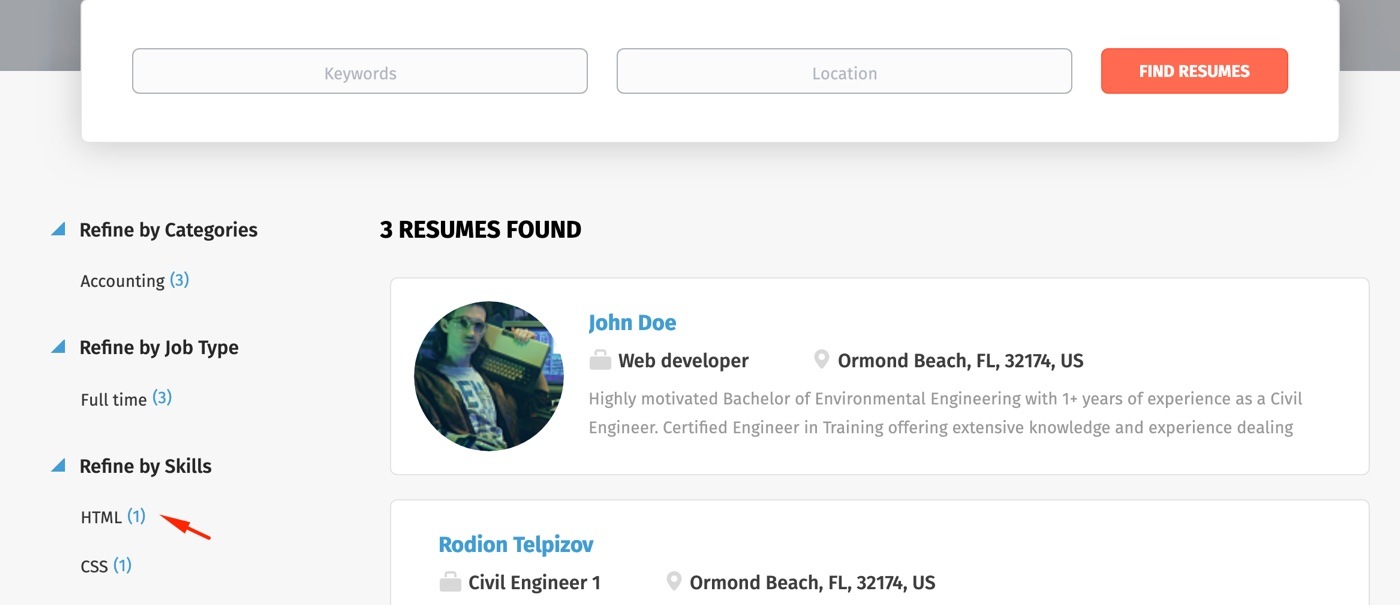1400x605 pixels.
Task: Click location pin icon in Rodion Telpizov's card
Action: pos(674,582)
